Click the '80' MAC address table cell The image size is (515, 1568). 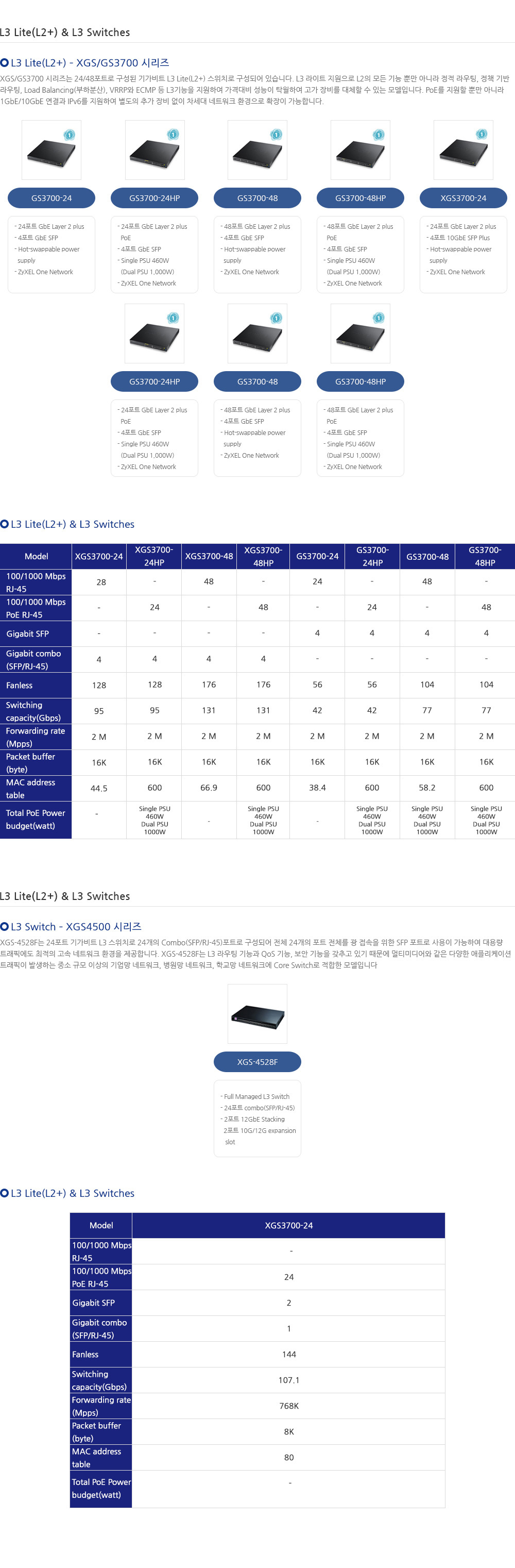coord(289,1457)
